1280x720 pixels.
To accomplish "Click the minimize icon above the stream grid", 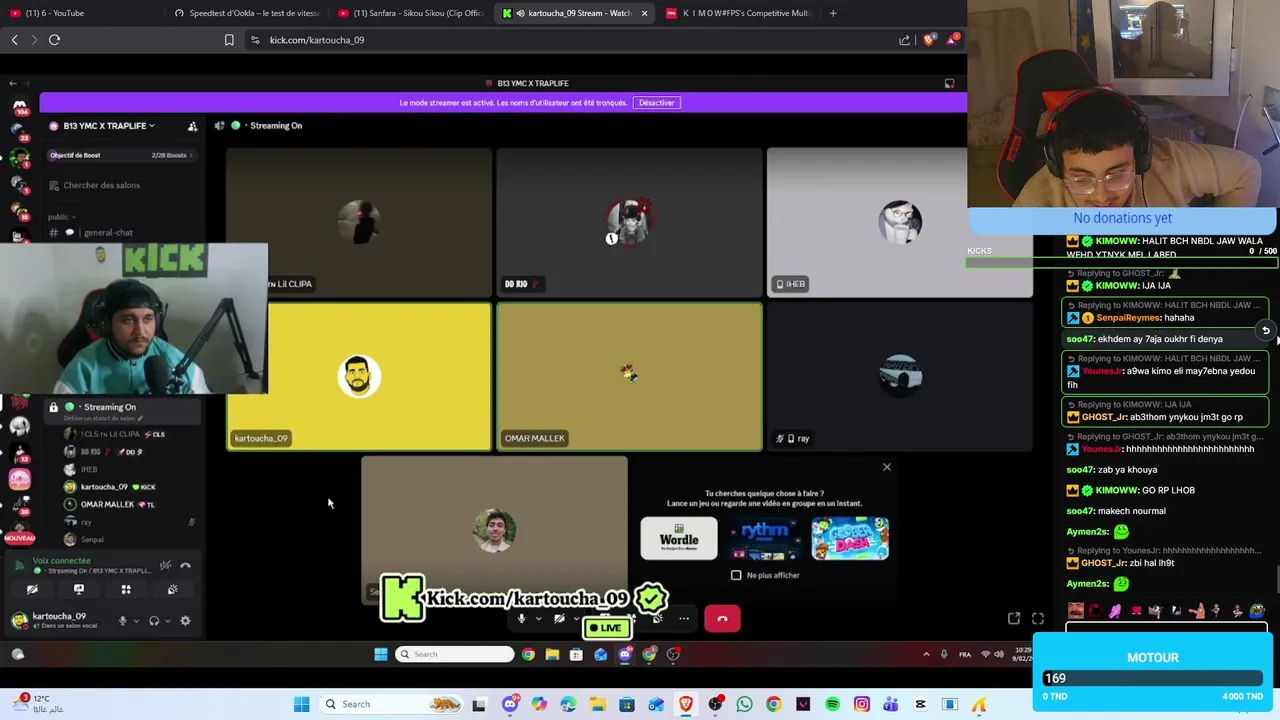I will (949, 83).
